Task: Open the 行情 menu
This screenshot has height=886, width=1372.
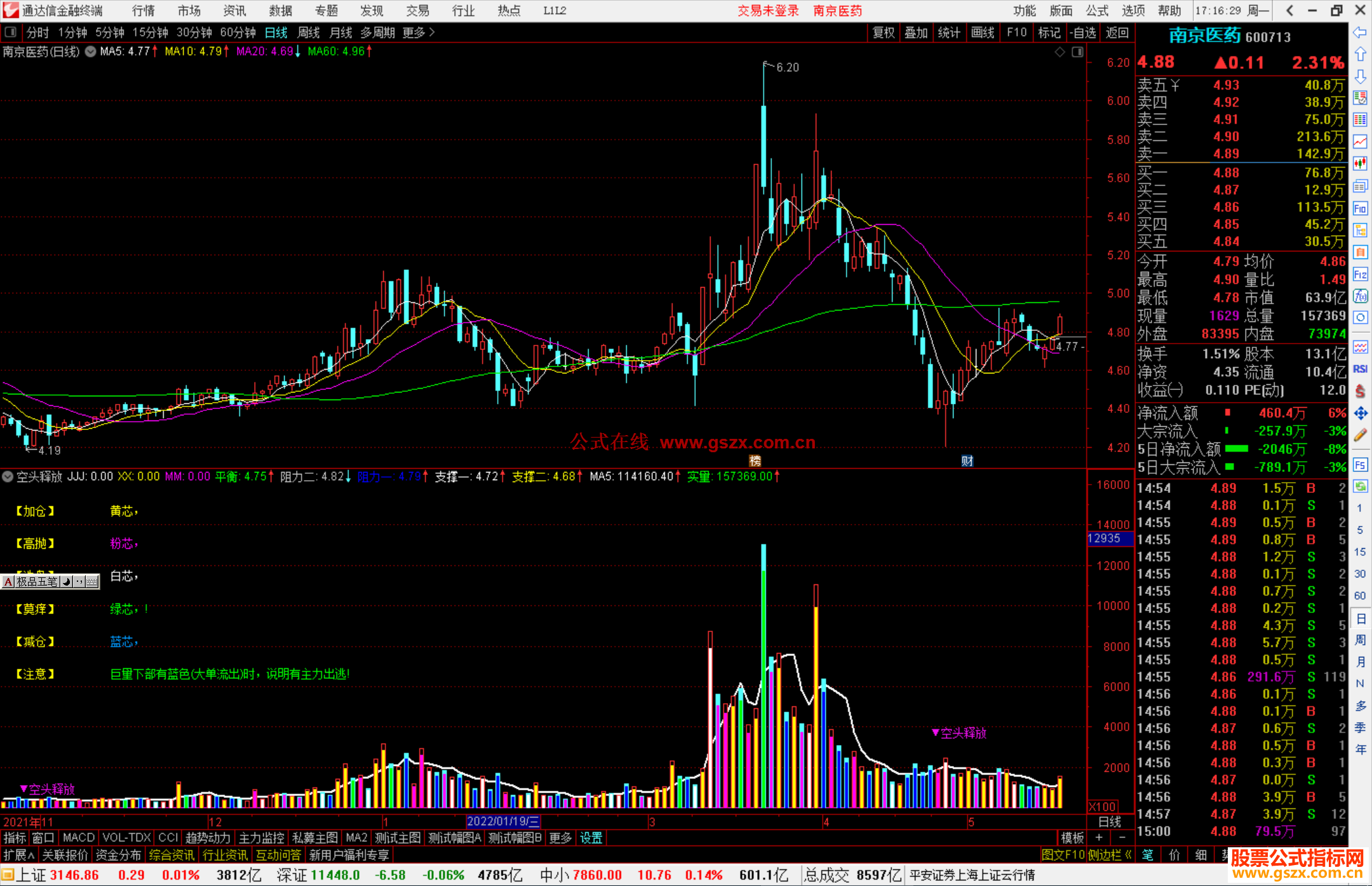Action: pyautogui.click(x=144, y=11)
